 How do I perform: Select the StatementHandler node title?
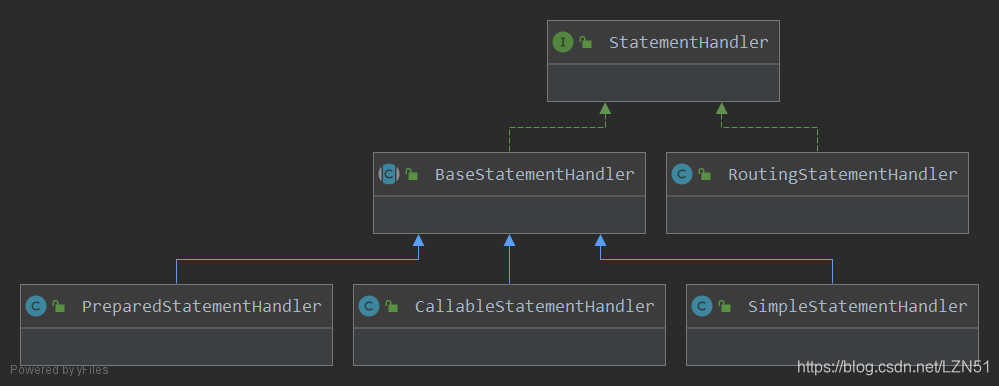(x=689, y=43)
